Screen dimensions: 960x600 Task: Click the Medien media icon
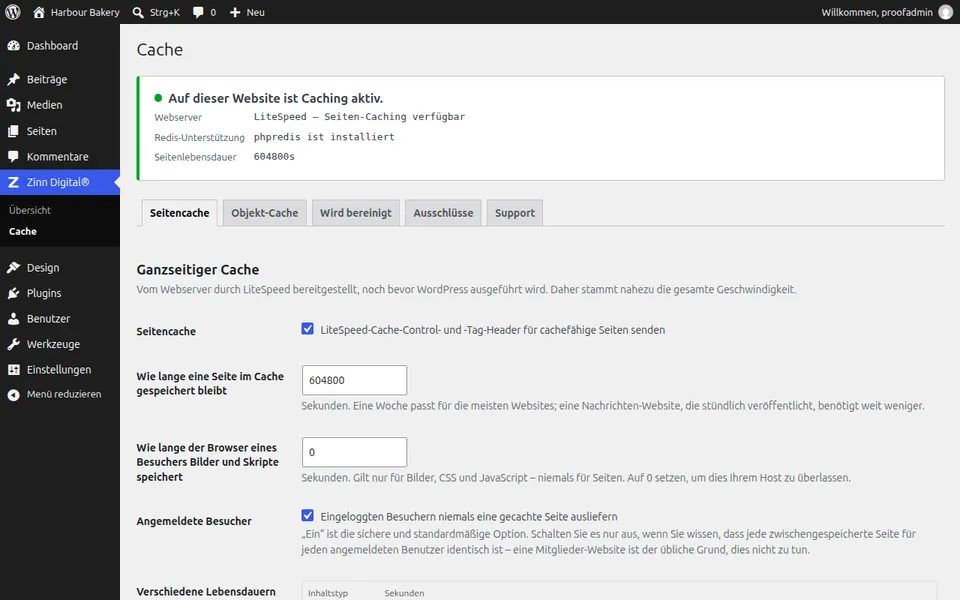(13, 105)
